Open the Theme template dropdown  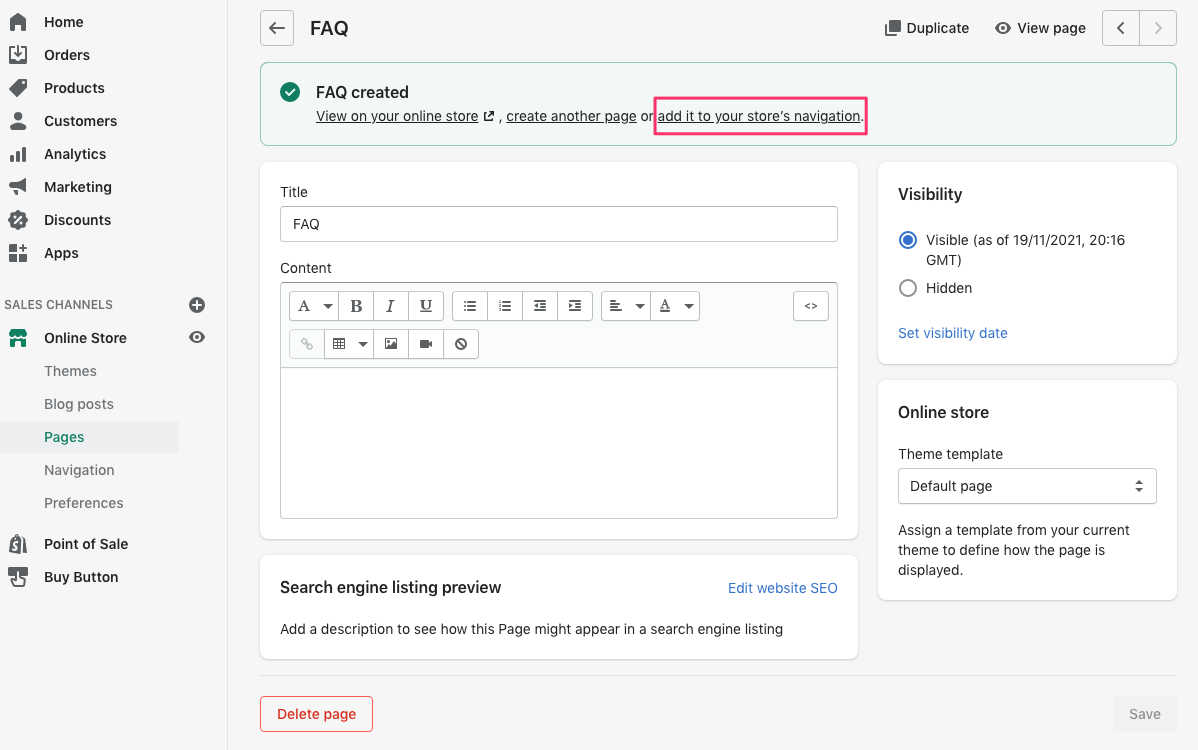[x=1027, y=486]
